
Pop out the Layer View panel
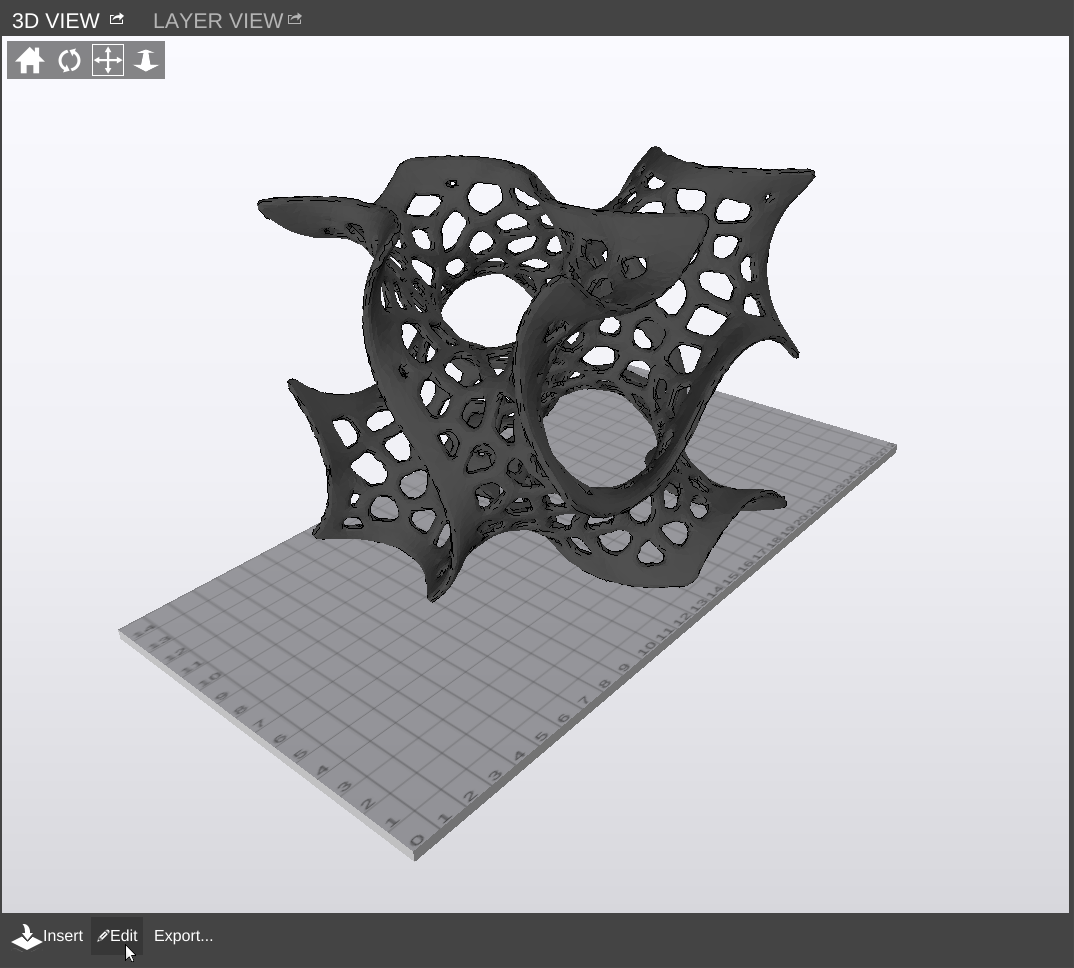pos(294,19)
